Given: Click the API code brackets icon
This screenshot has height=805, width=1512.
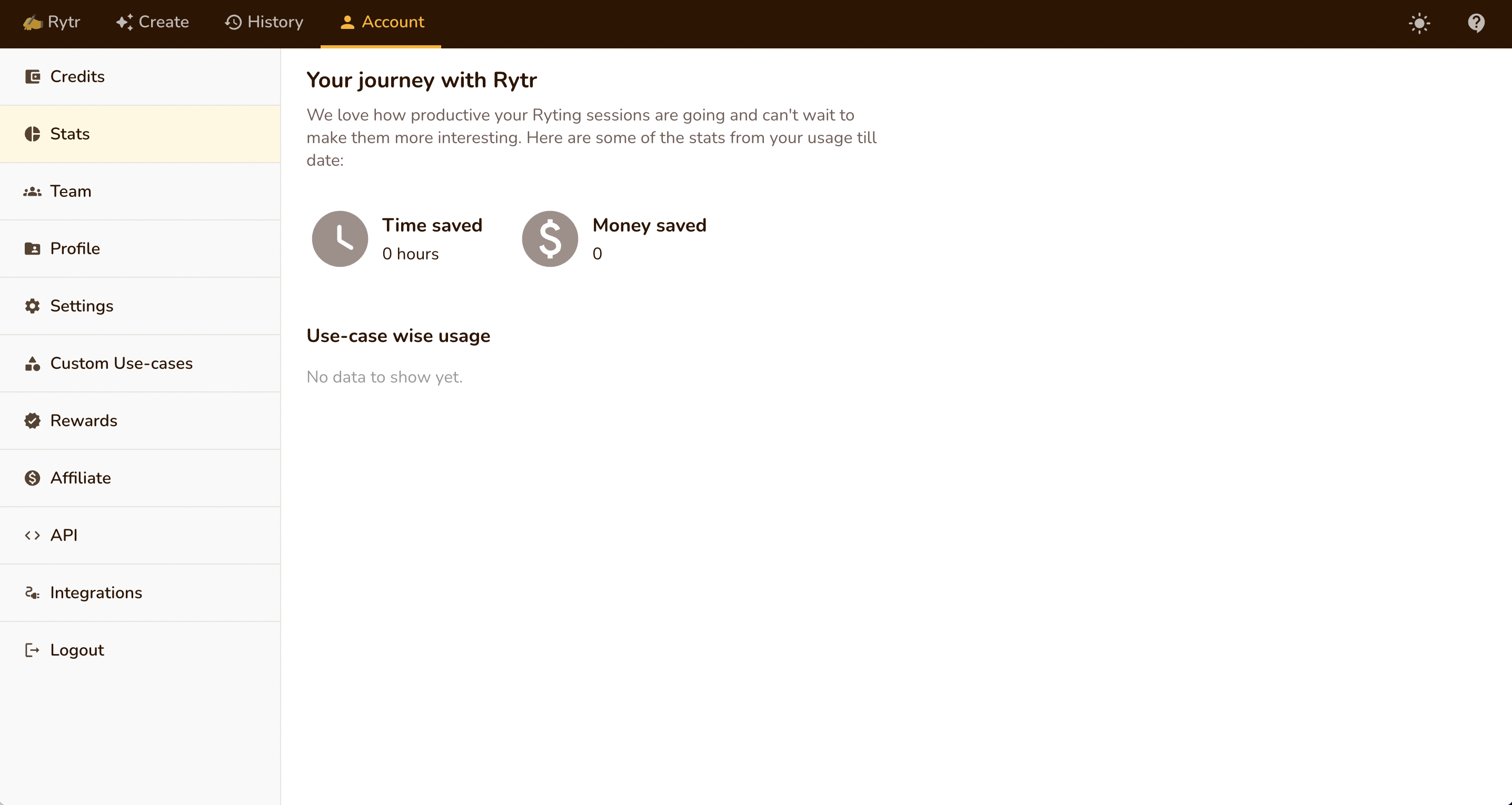Looking at the screenshot, I should (32, 535).
